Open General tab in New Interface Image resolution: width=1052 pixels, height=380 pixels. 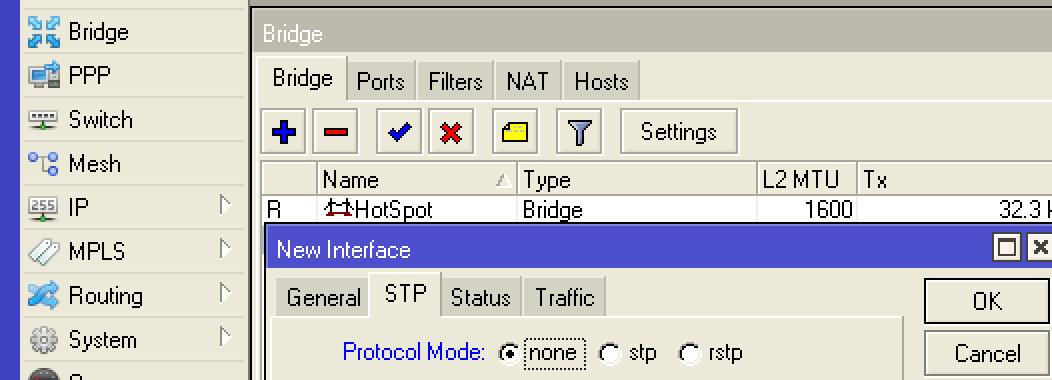tap(323, 297)
